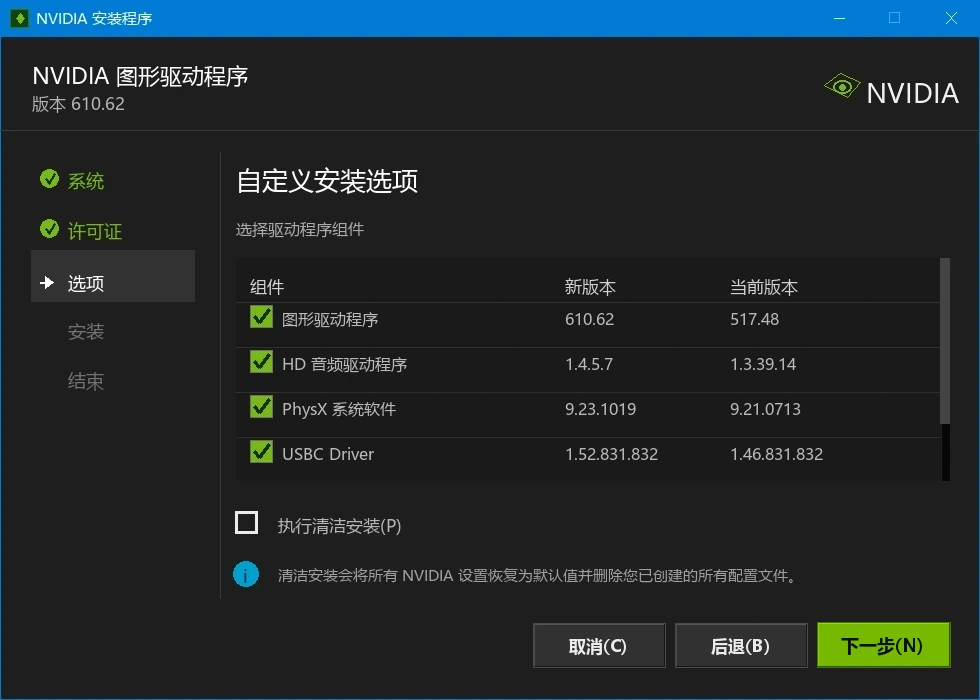Click the 取消(C) button
This screenshot has height=700, width=980.
click(599, 646)
